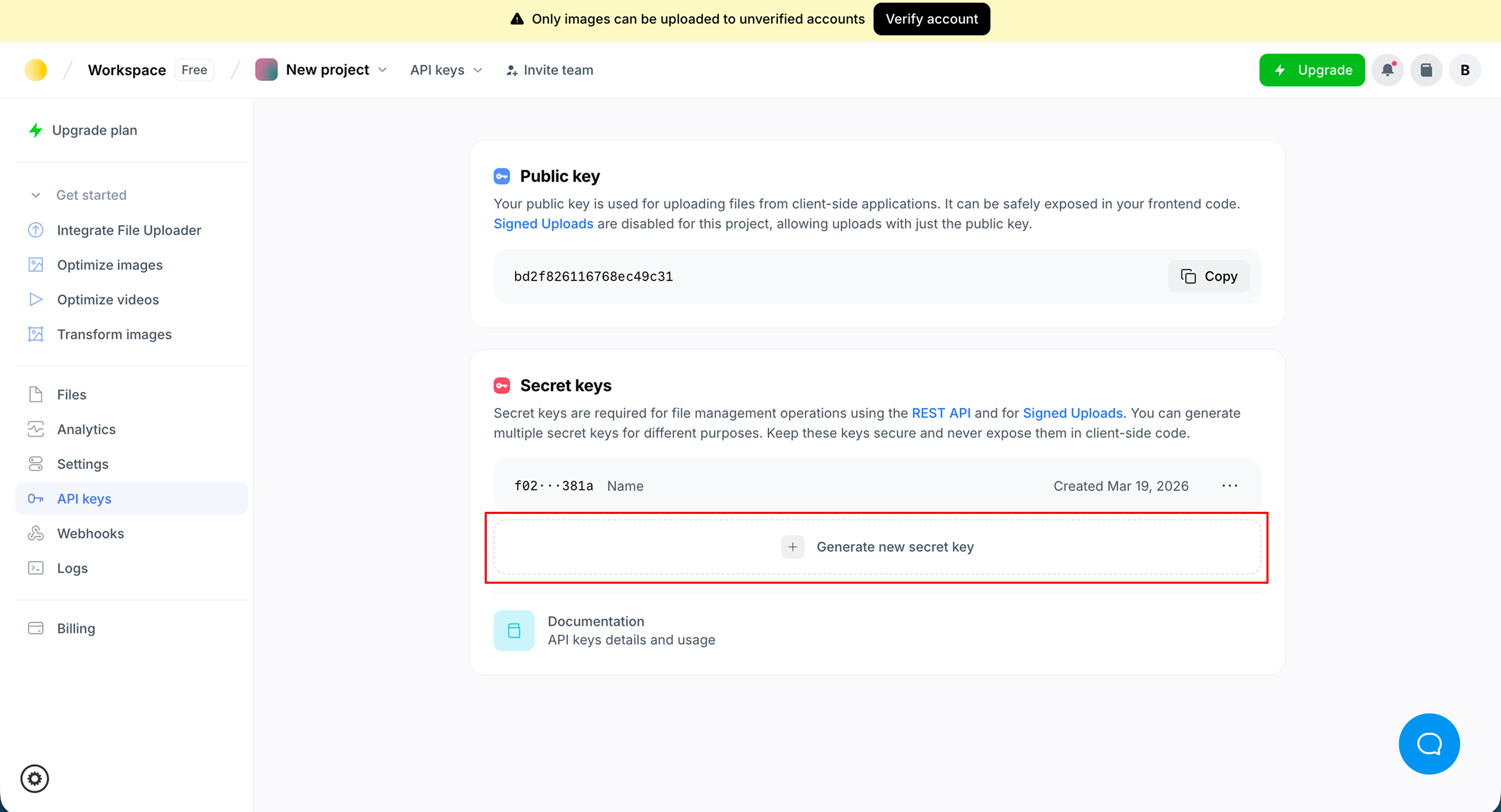Copy the public key
1501x812 pixels.
[x=1209, y=276]
